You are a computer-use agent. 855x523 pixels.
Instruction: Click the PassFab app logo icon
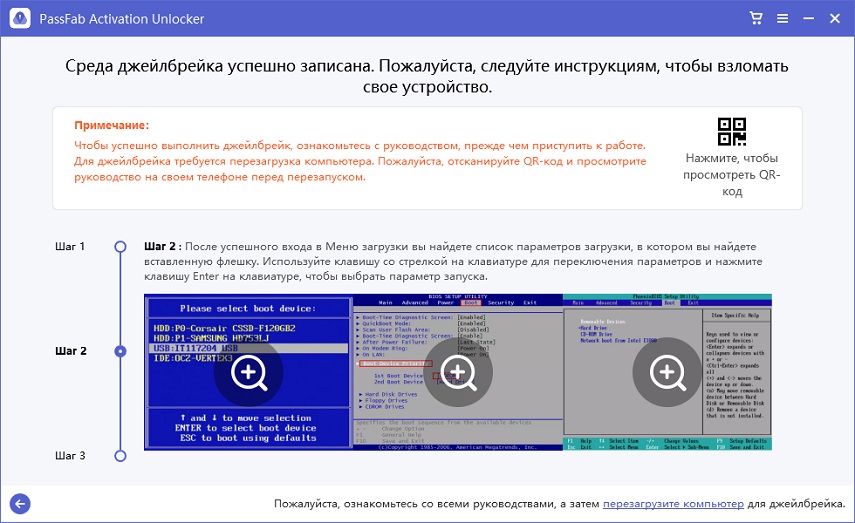[17, 18]
